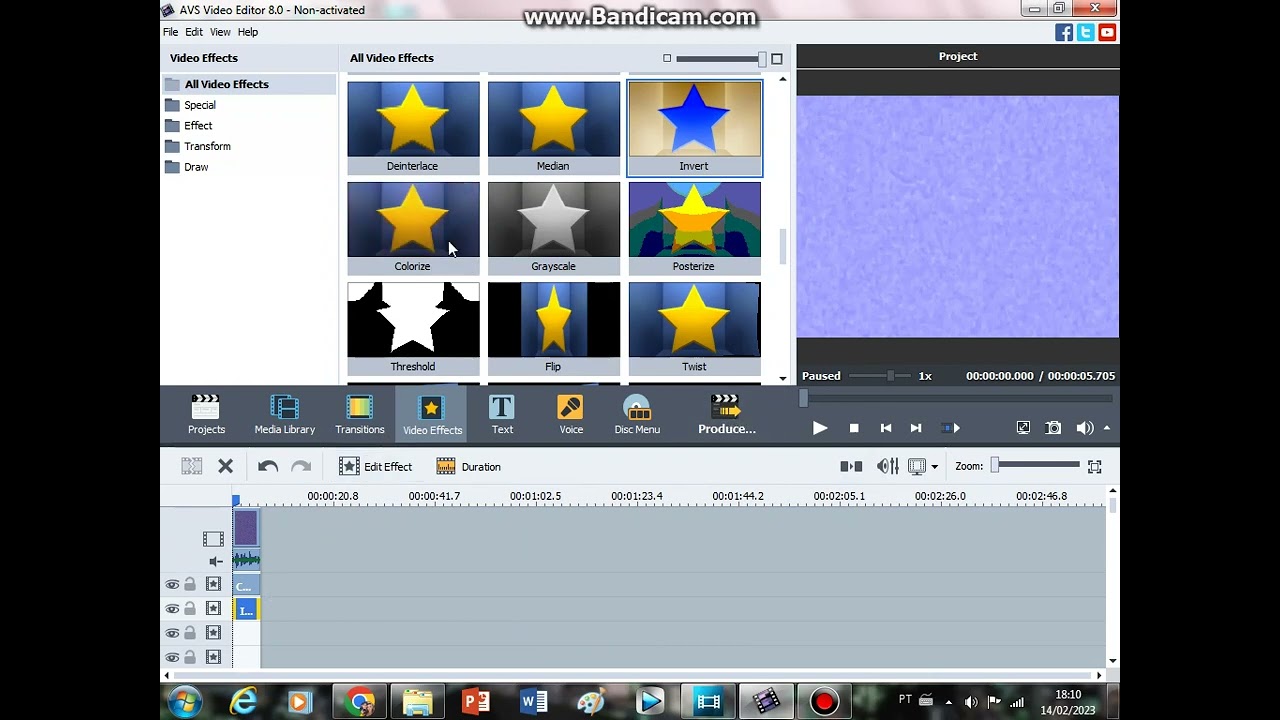Stop the preview playback
Screen dimensions: 1280x720
click(854, 428)
